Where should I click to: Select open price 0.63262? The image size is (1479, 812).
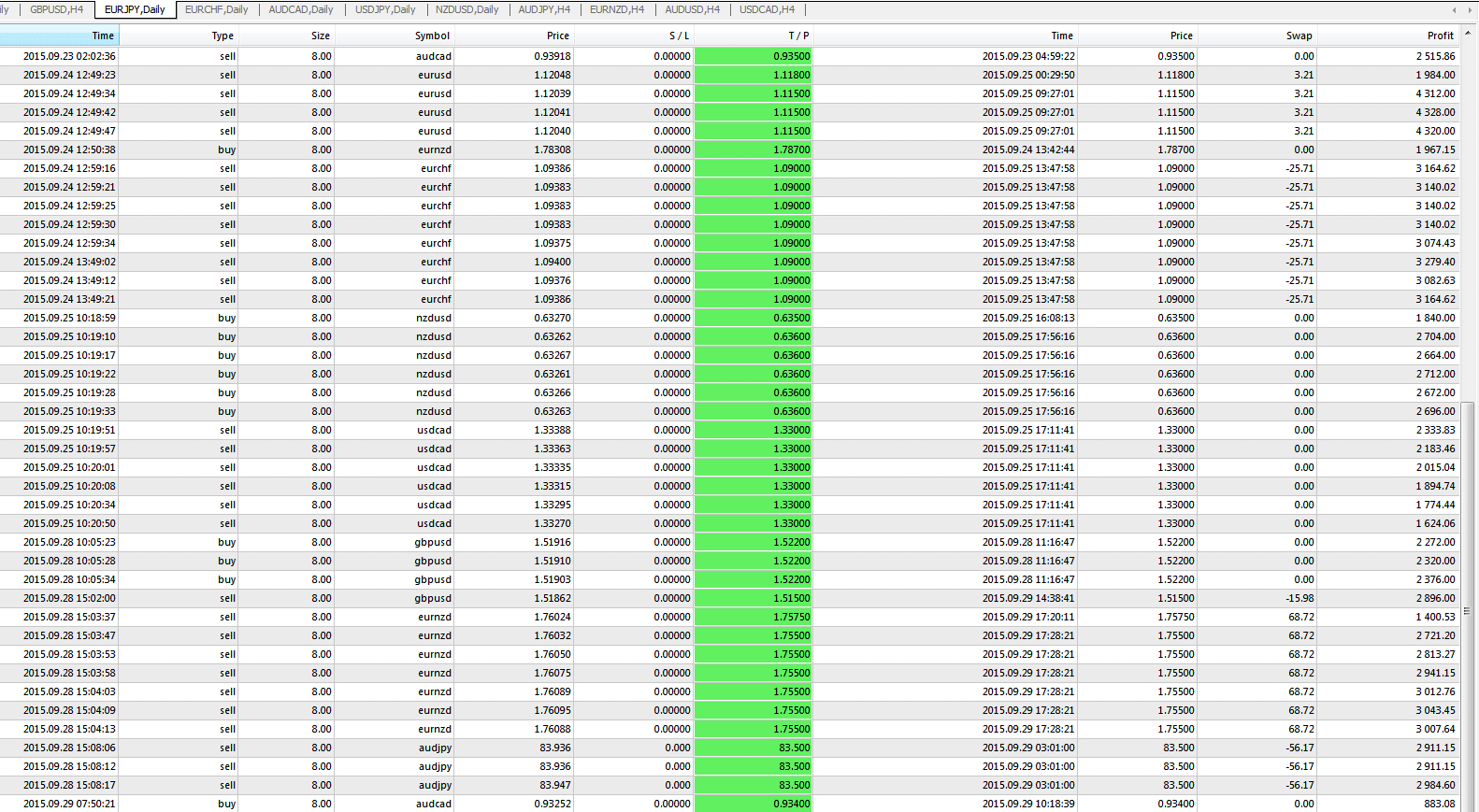click(553, 336)
